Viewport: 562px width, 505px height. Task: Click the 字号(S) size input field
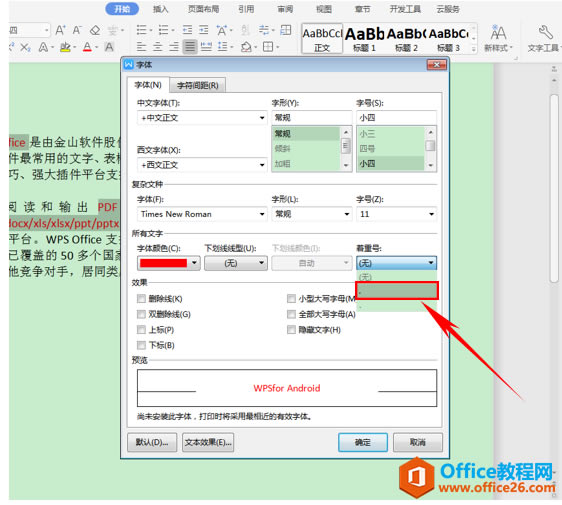[x=396, y=118]
